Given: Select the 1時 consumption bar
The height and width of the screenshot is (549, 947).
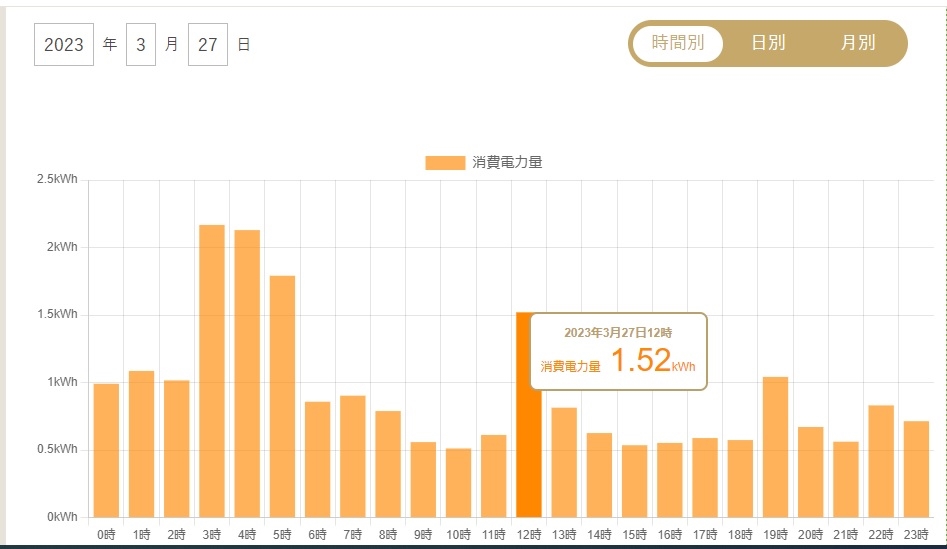Looking at the screenshot, I should (141, 444).
